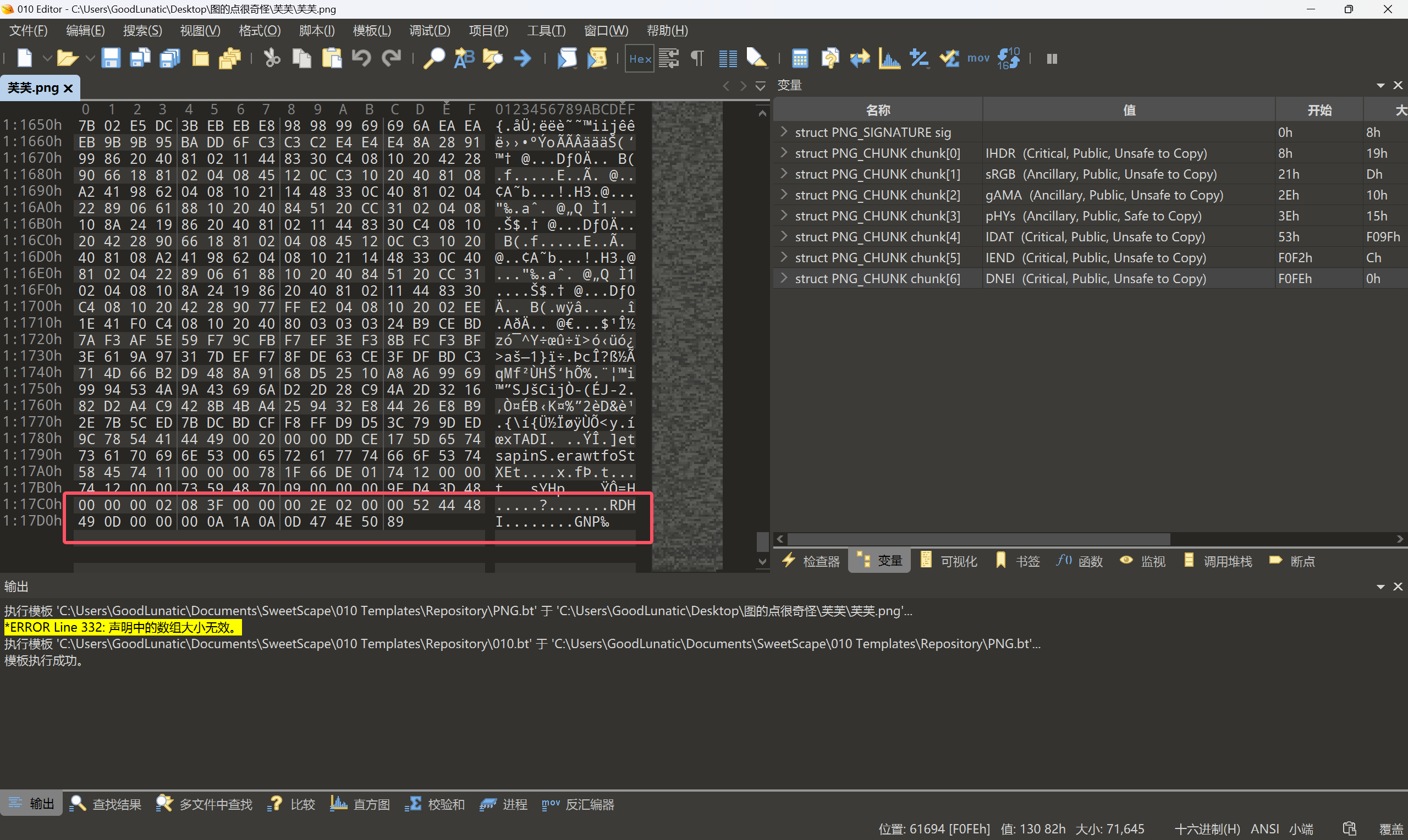Click the Goto blue arrow icon

pyautogui.click(x=522, y=58)
